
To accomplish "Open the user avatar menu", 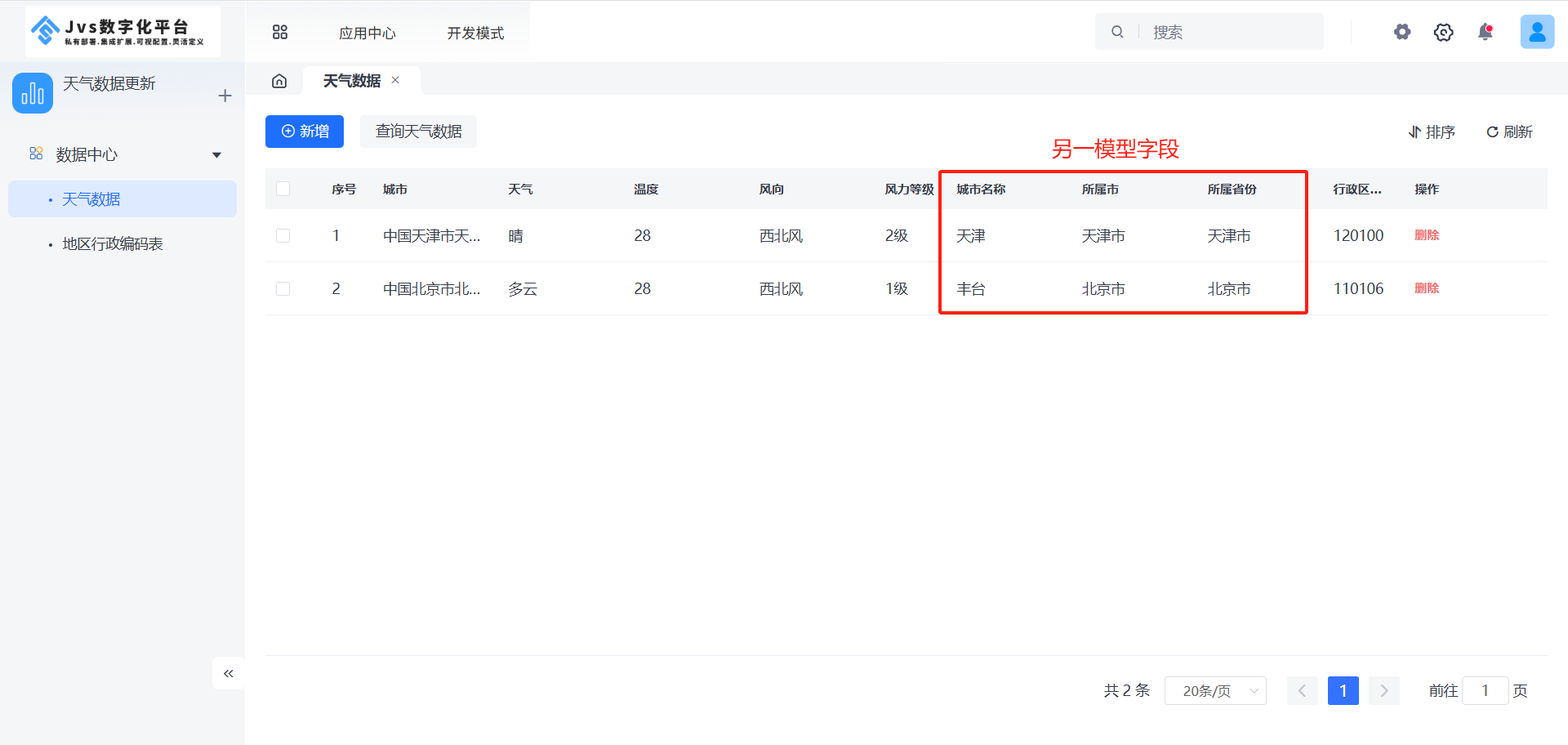I will click(x=1537, y=32).
